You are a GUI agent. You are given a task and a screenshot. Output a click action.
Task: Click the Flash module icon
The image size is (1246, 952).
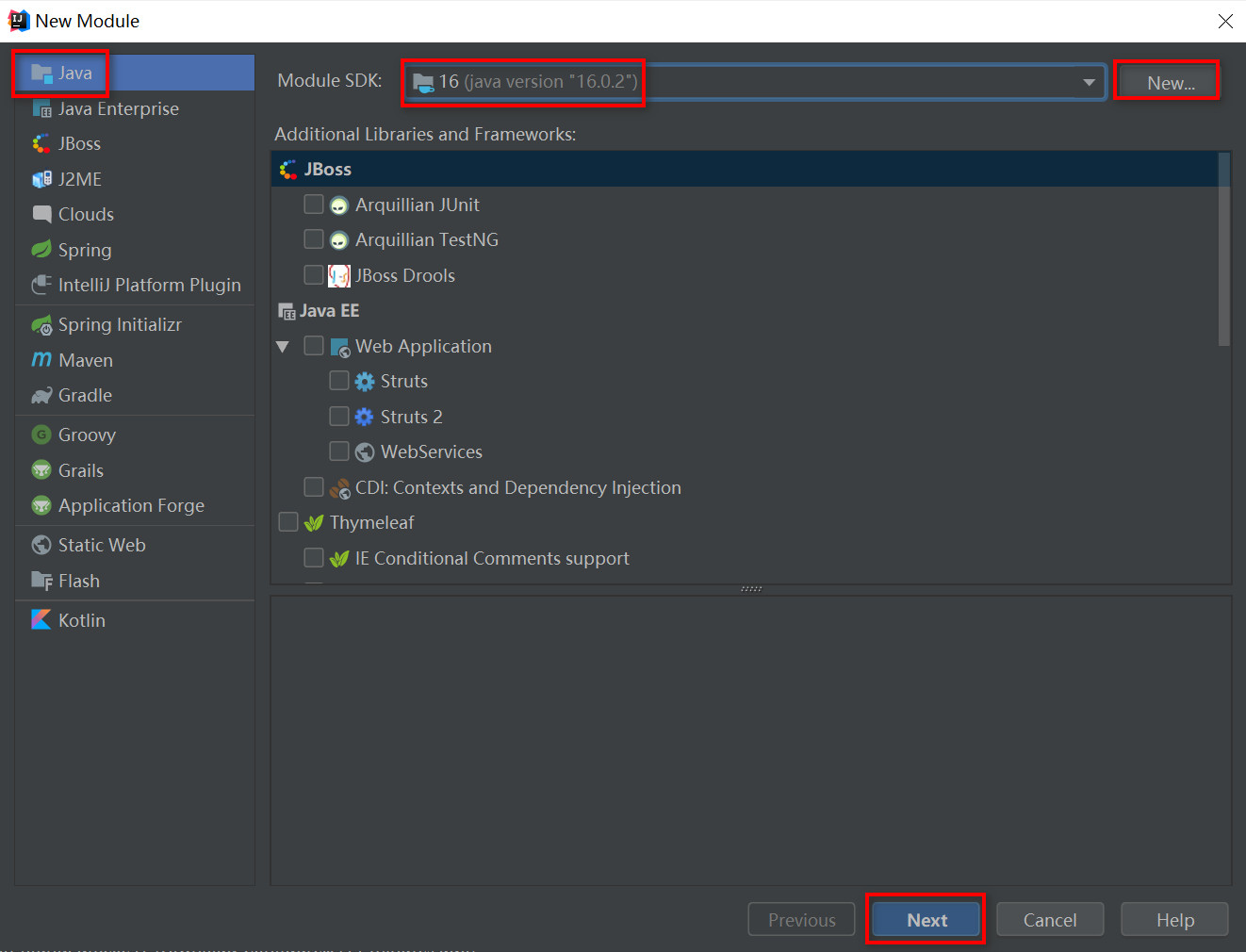(x=41, y=581)
